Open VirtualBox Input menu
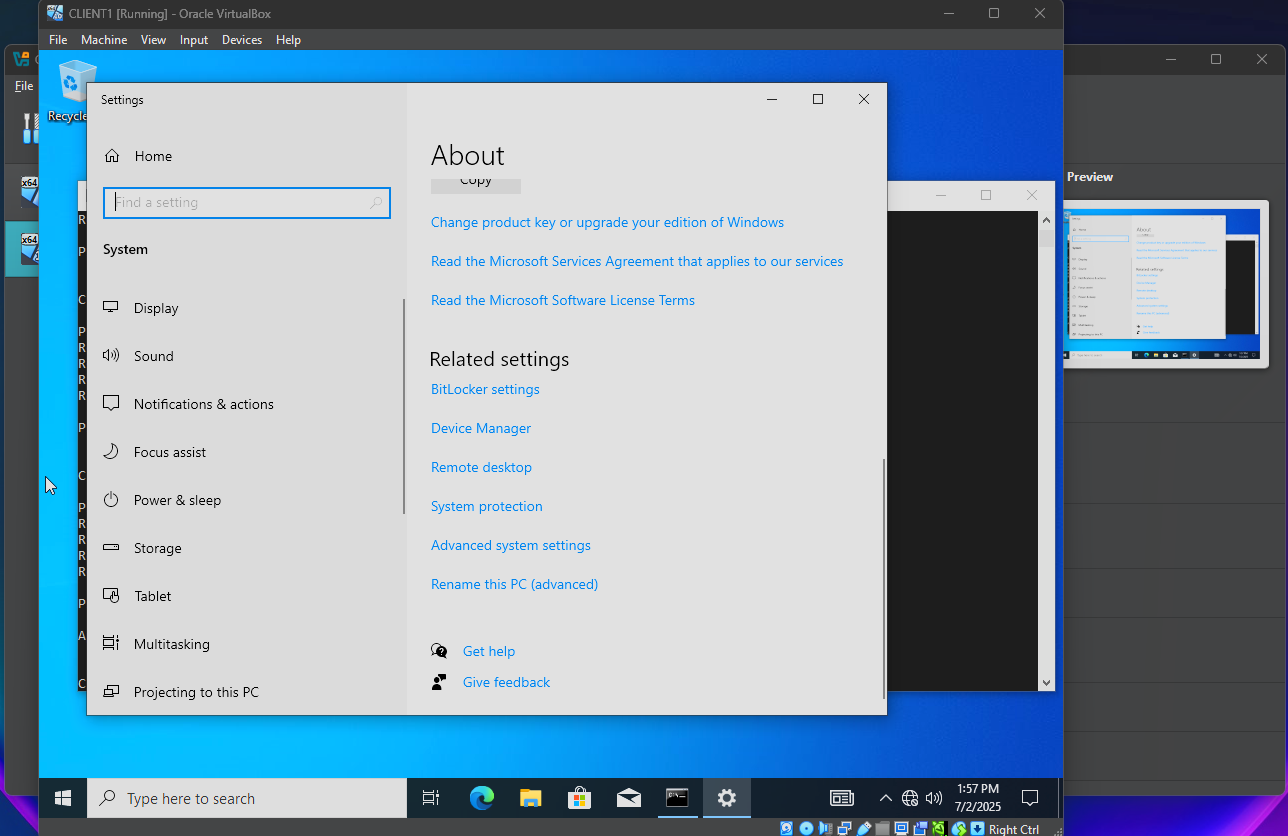This screenshot has width=1288, height=836. pos(194,40)
